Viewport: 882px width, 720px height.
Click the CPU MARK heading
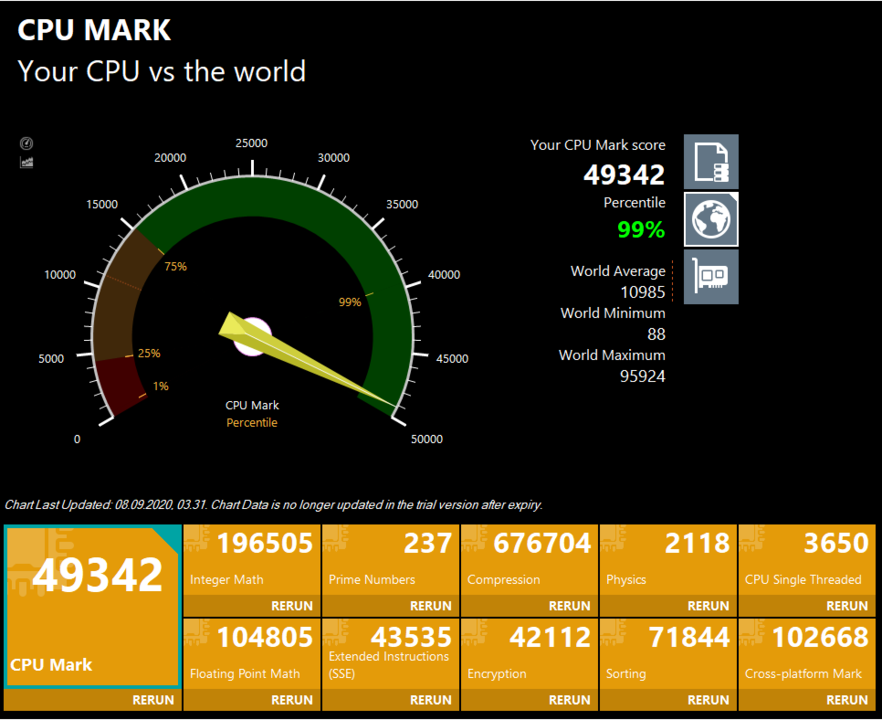click(94, 30)
